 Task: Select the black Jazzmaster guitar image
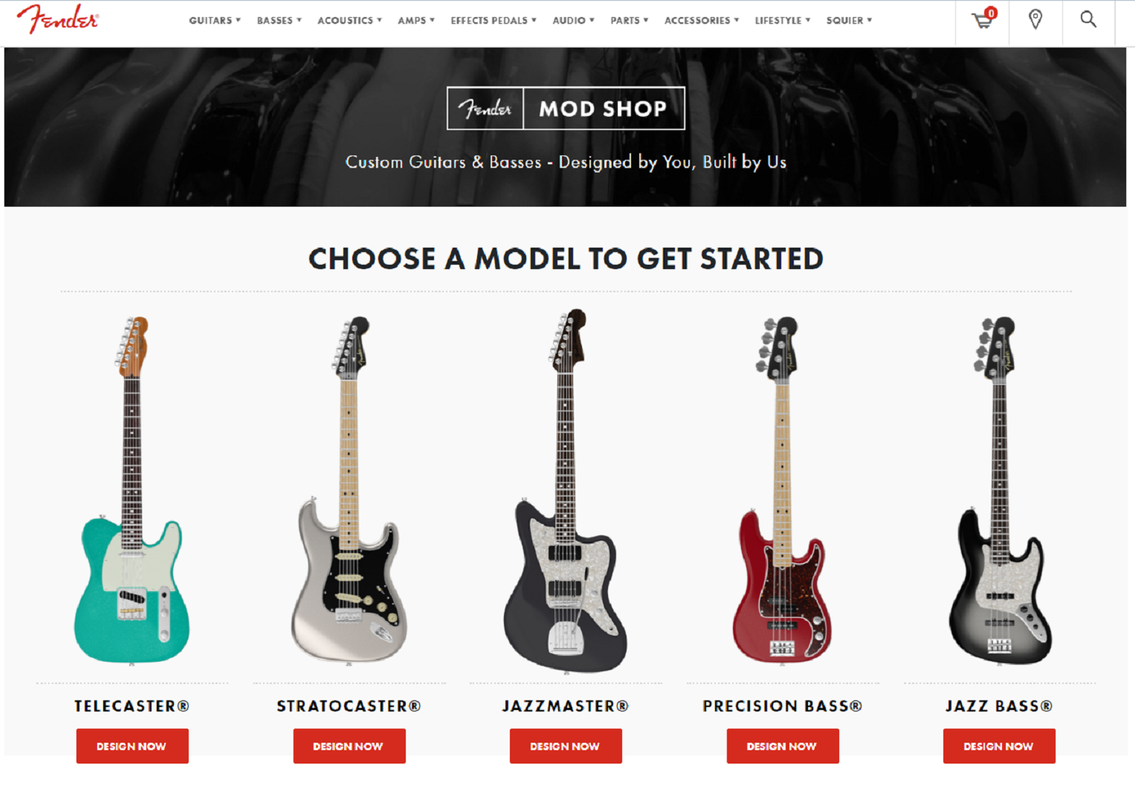click(x=565, y=491)
